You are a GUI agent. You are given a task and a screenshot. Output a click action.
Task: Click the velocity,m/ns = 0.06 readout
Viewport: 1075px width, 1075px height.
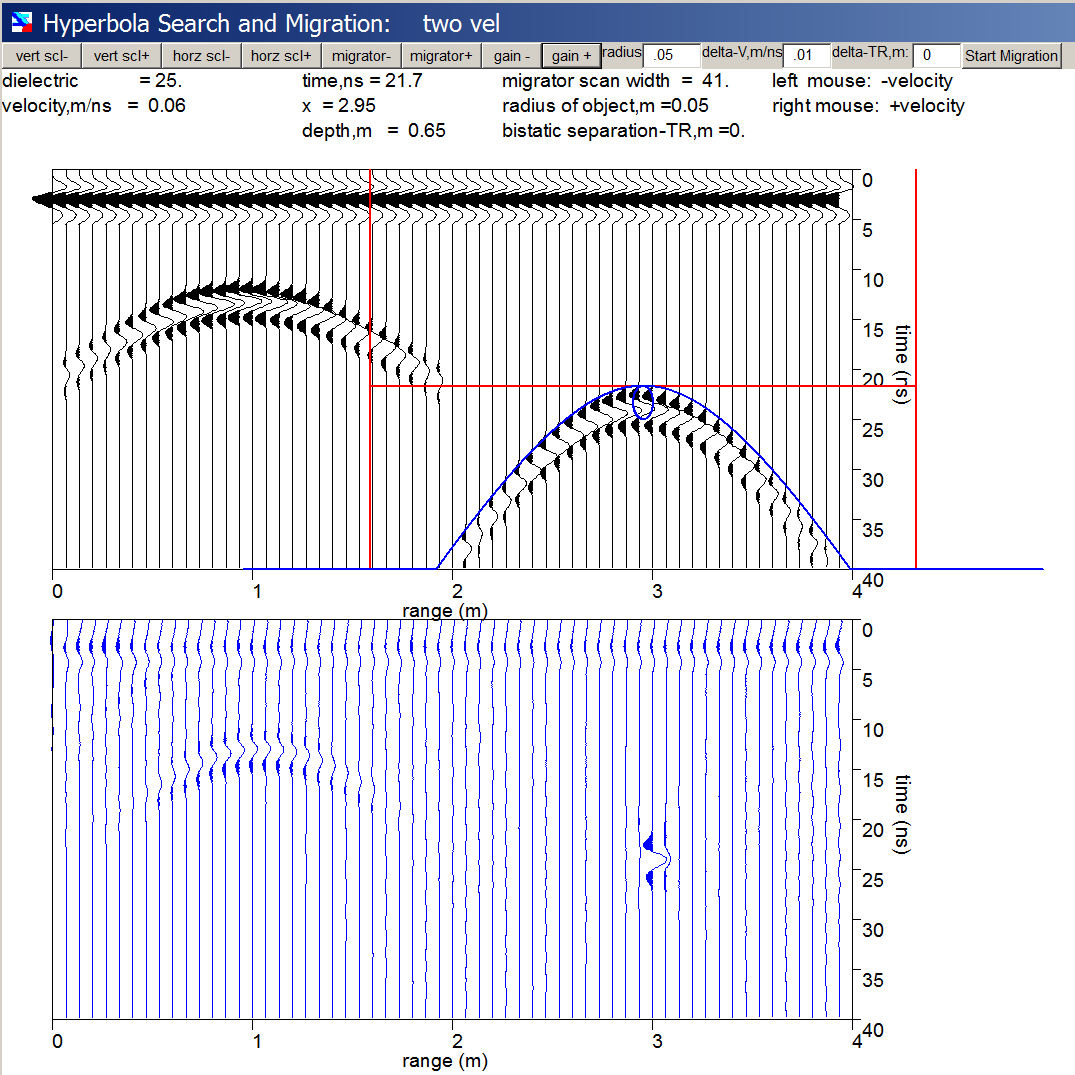pos(94,106)
